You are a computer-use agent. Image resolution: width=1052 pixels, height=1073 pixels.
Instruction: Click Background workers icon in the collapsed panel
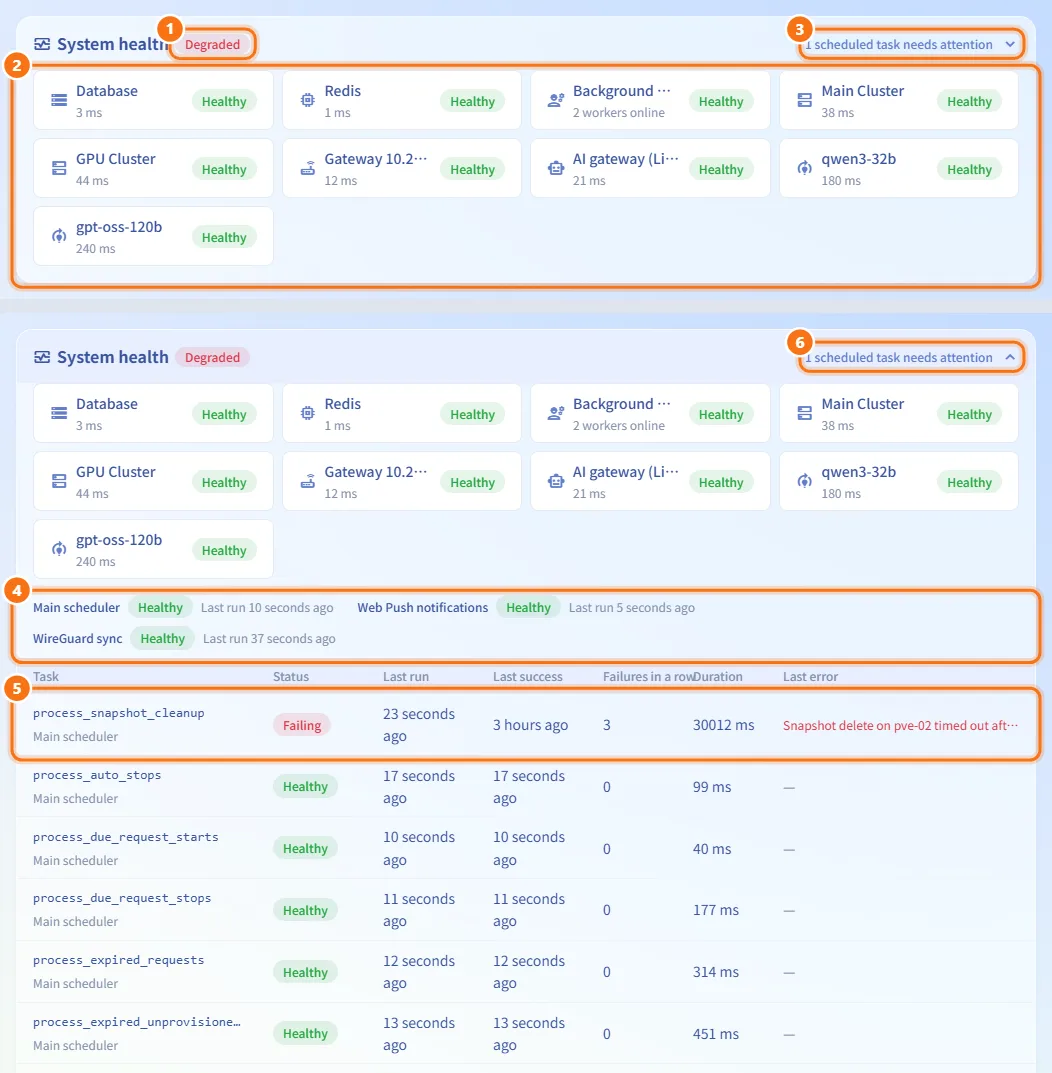[556, 101]
